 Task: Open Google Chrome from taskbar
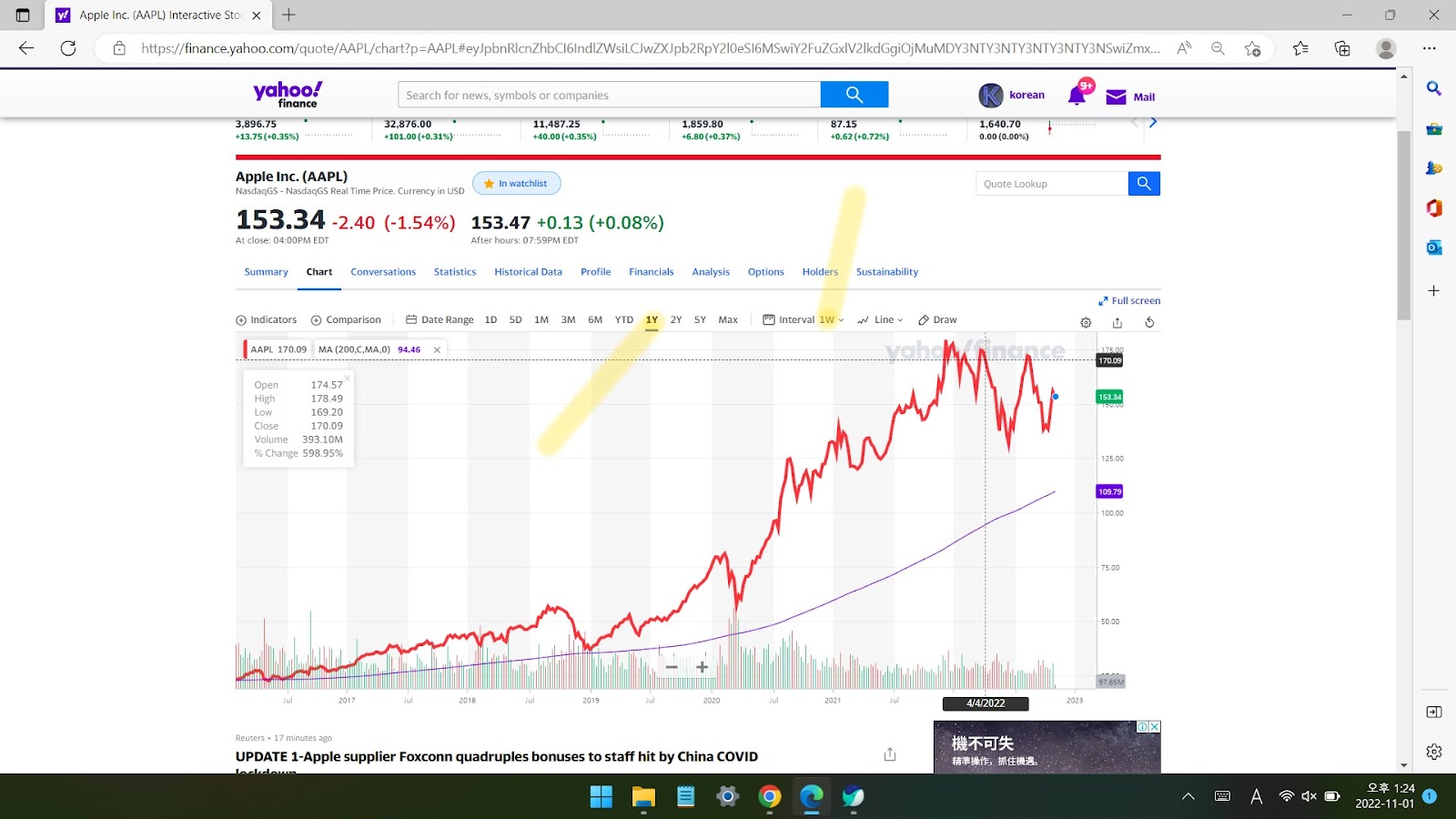pyautogui.click(x=769, y=797)
